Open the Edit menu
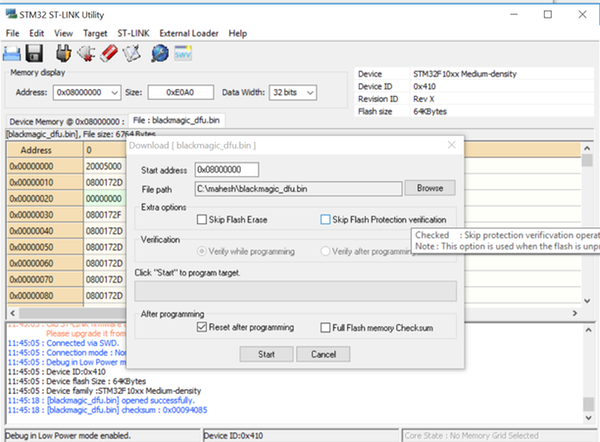This screenshot has height=442, width=600. click(36, 33)
